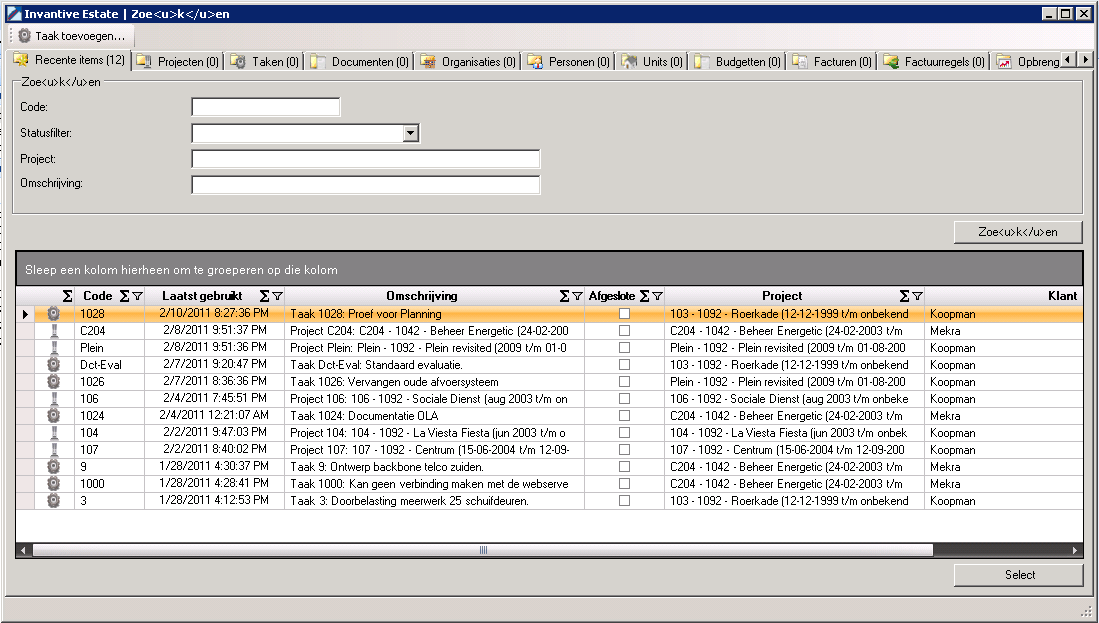Enable Afgeslote checkbox for Project 104
Image resolution: width=1099 pixels, height=623 pixels.
tap(624, 432)
